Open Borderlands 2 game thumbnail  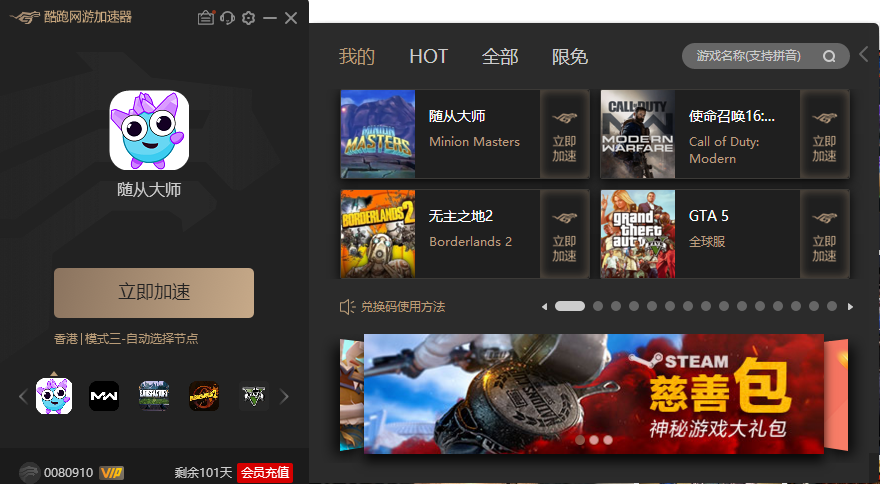pyautogui.click(x=378, y=234)
